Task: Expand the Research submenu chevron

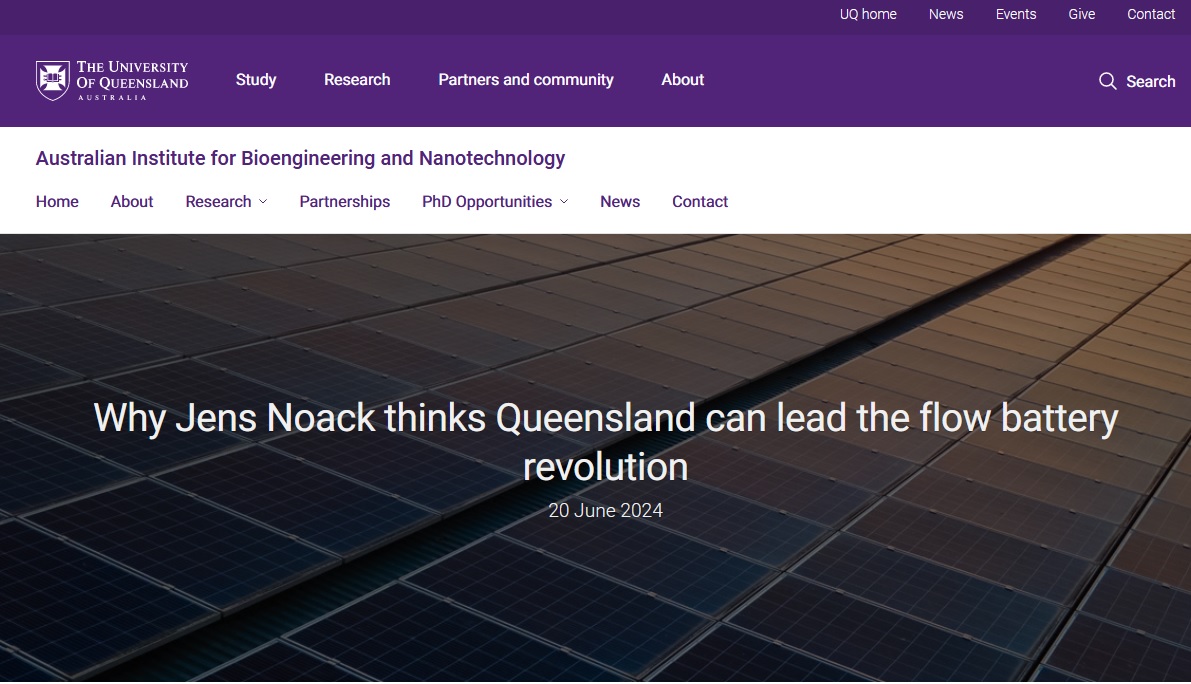Action: [x=263, y=202]
